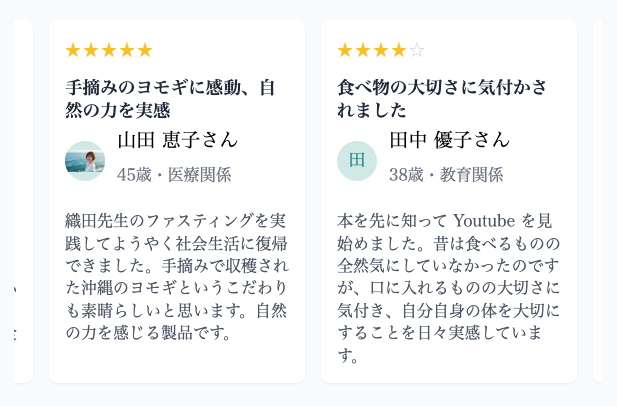Show the next review card at right edge
Screen dimensions: 617x406
(x=604, y=200)
